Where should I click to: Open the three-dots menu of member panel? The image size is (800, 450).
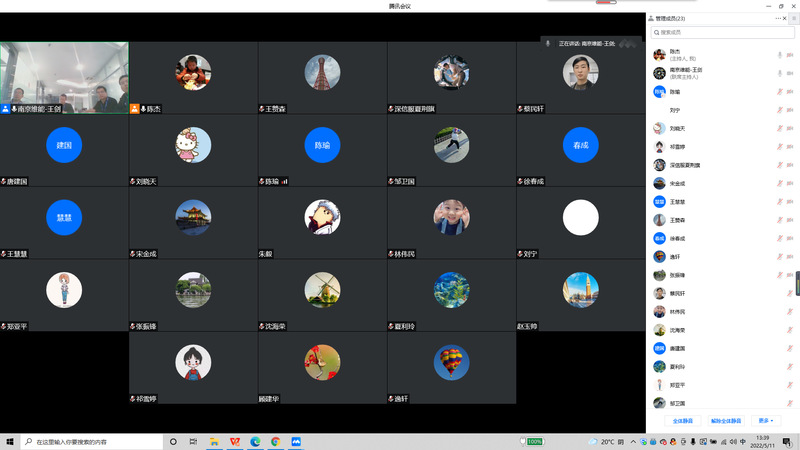(778, 18)
